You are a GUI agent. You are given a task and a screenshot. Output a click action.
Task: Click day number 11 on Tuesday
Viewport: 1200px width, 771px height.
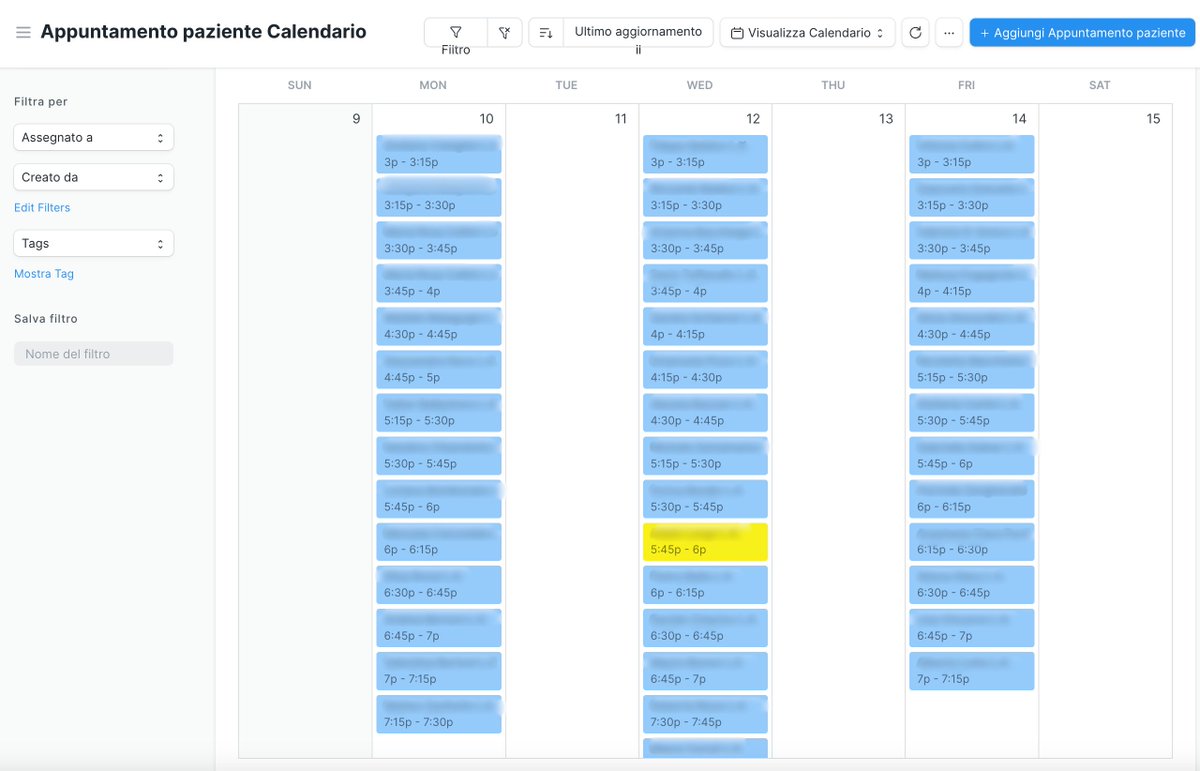620,119
